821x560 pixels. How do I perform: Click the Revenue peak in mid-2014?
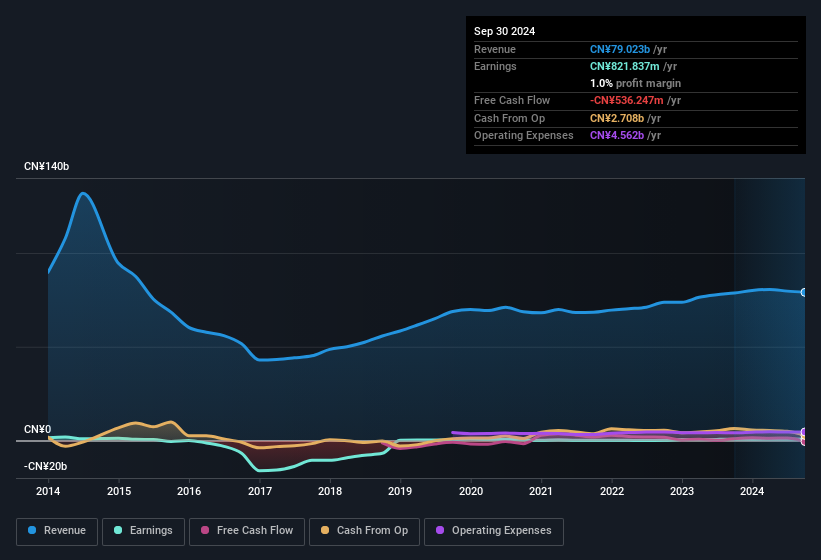(x=84, y=193)
